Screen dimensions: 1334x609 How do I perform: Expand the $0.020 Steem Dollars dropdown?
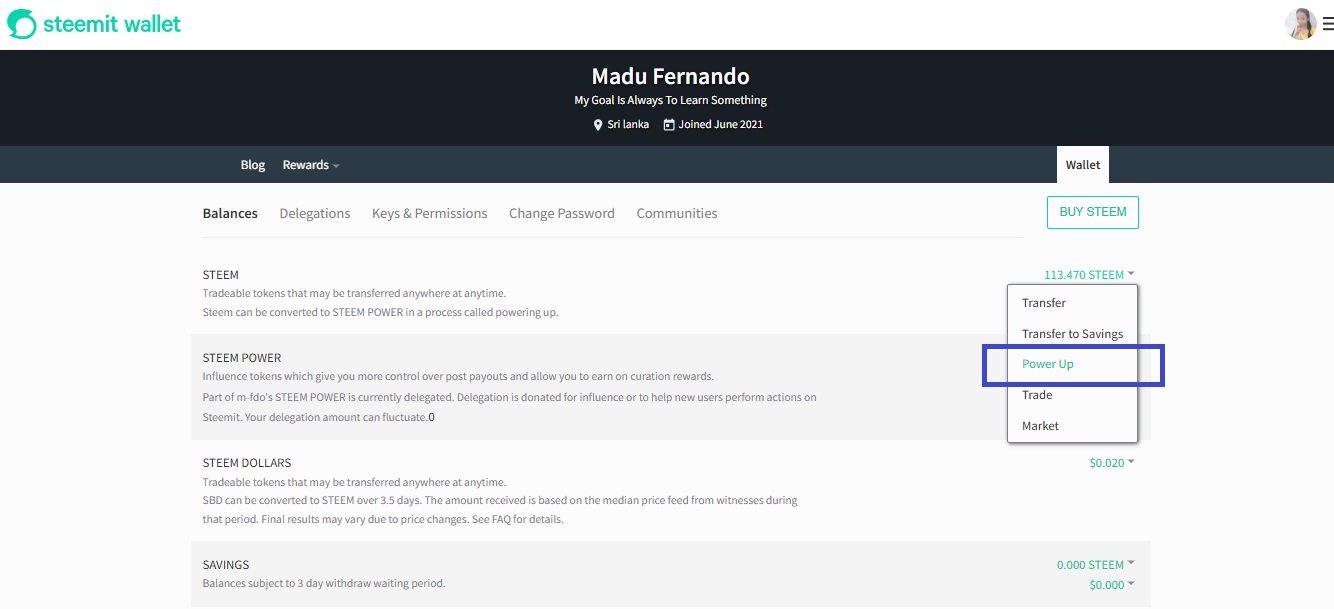1112,463
